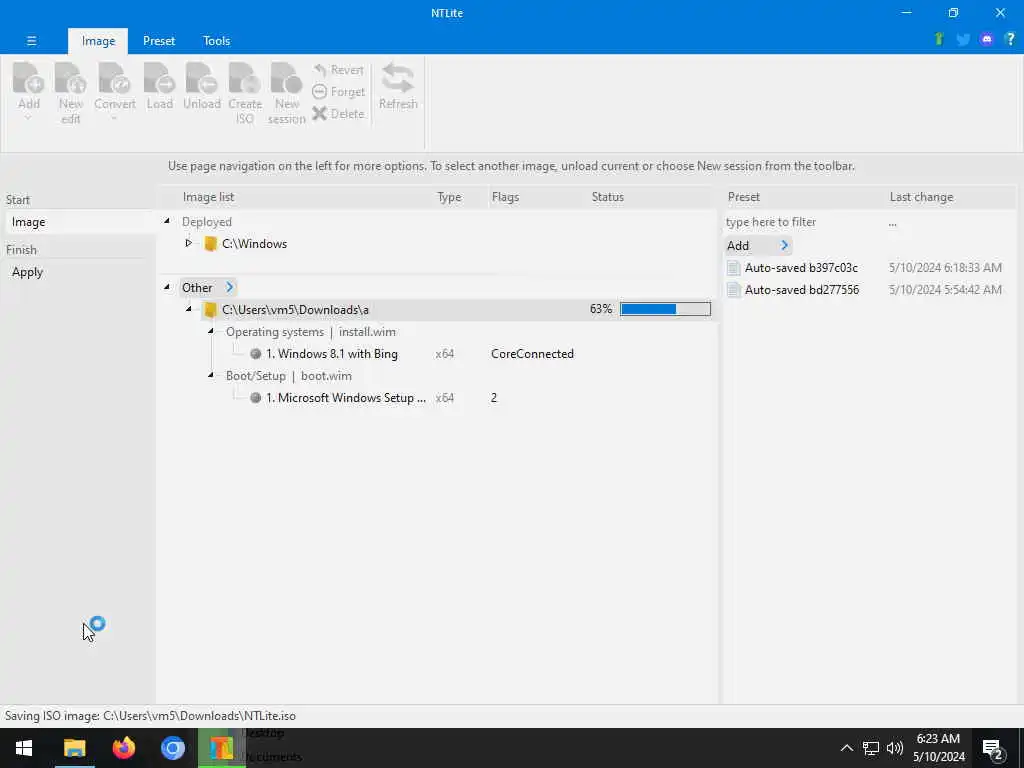Open the hamburger main menu
Image resolution: width=1024 pixels, height=768 pixels.
(x=31, y=40)
